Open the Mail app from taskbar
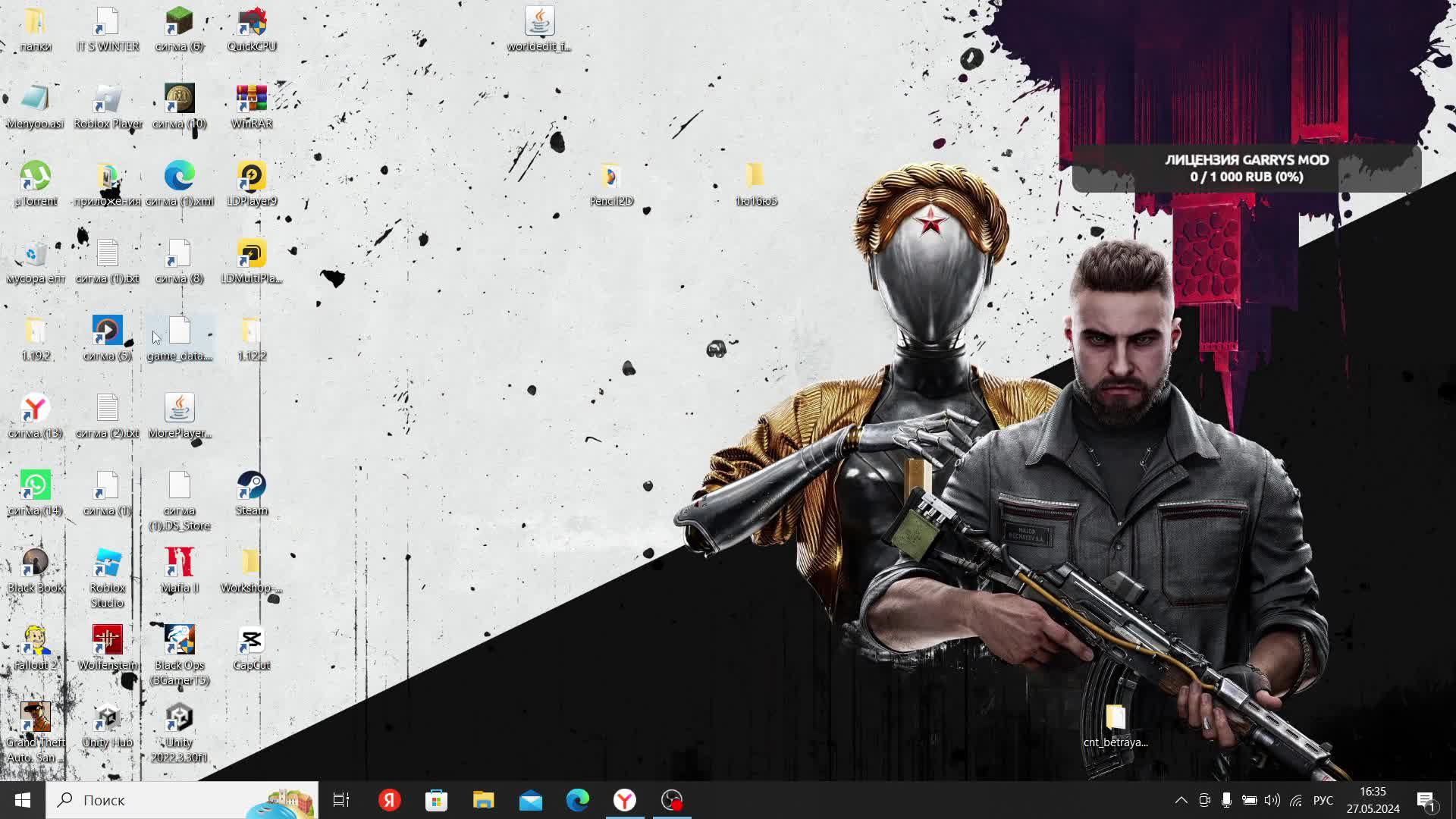 [x=531, y=800]
